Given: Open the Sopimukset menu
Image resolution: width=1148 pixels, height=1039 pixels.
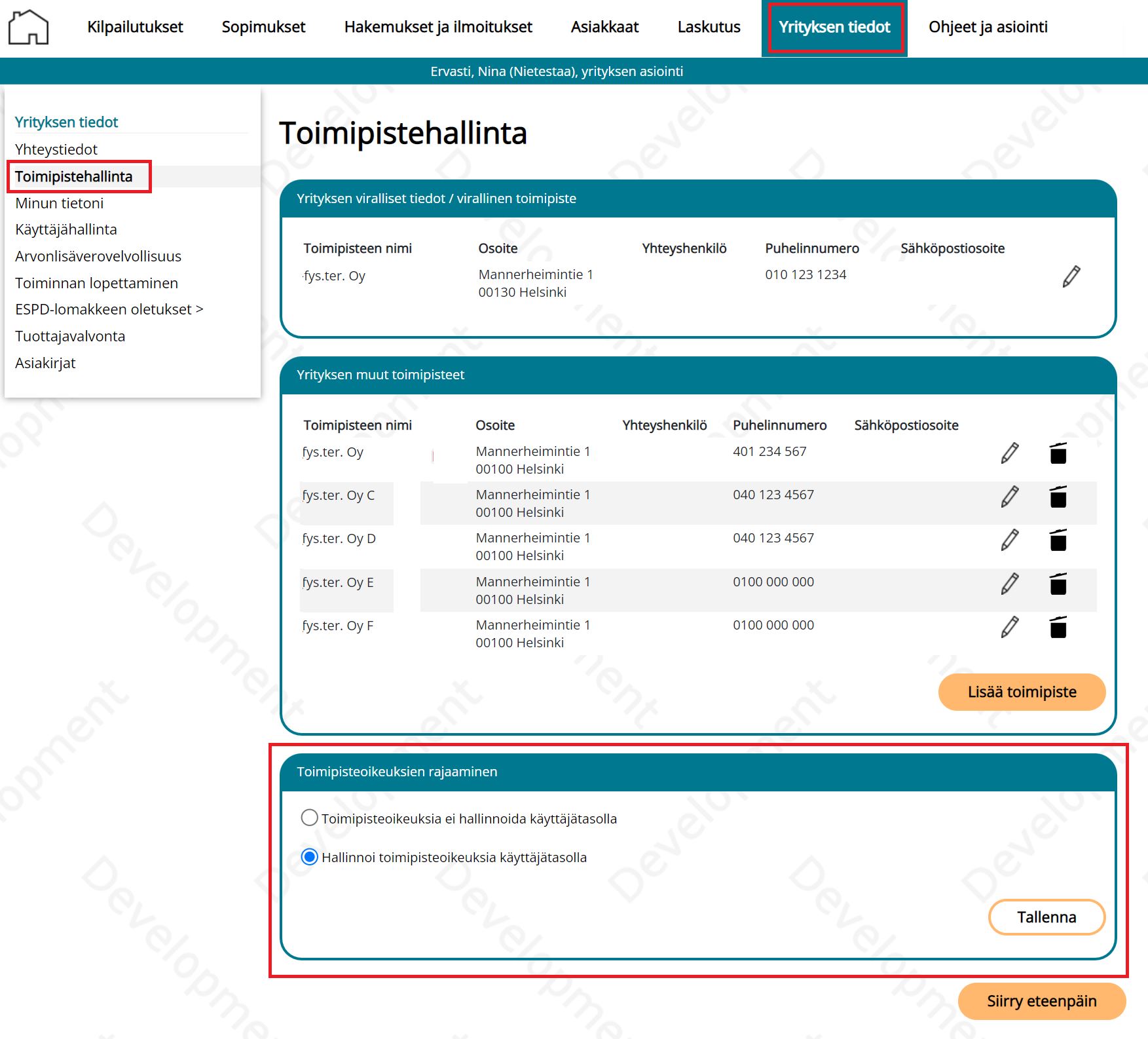Looking at the screenshot, I should [x=263, y=27].
